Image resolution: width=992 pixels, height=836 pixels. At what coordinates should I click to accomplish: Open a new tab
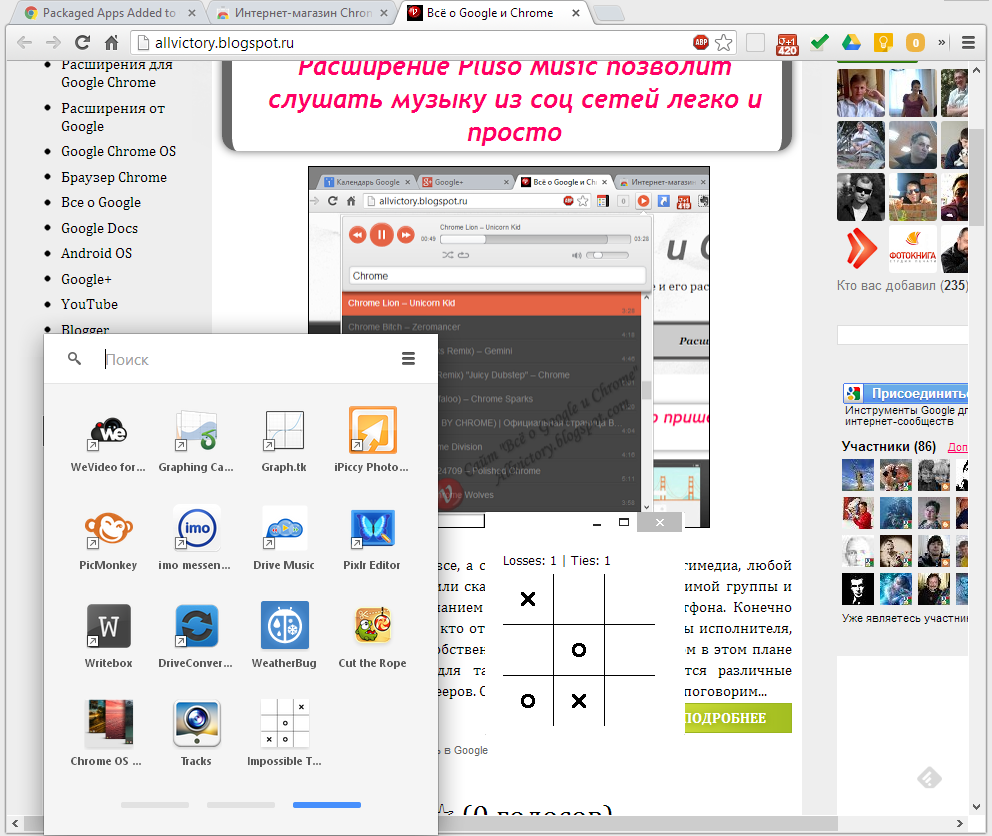click(x=610, y=13)
